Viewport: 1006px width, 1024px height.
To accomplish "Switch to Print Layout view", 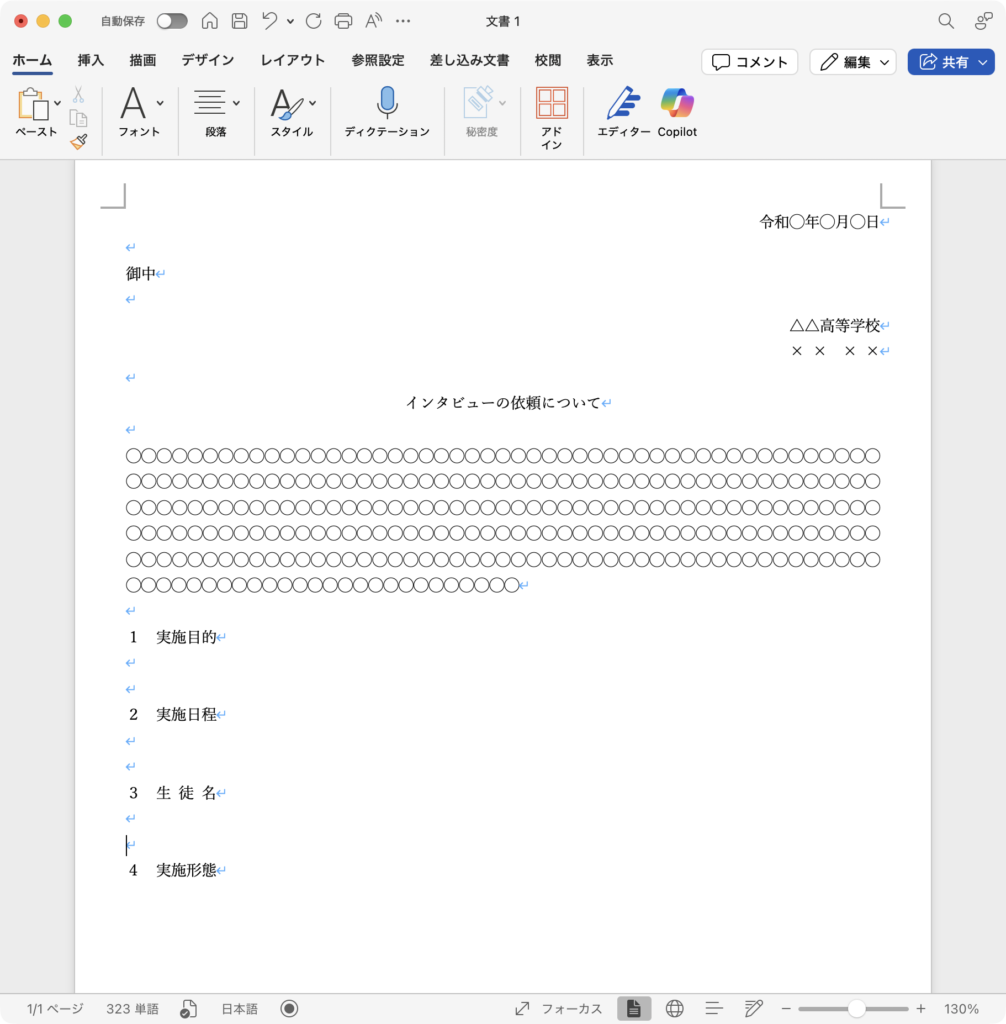I will pyautogui.click(x=634, y=1009).
